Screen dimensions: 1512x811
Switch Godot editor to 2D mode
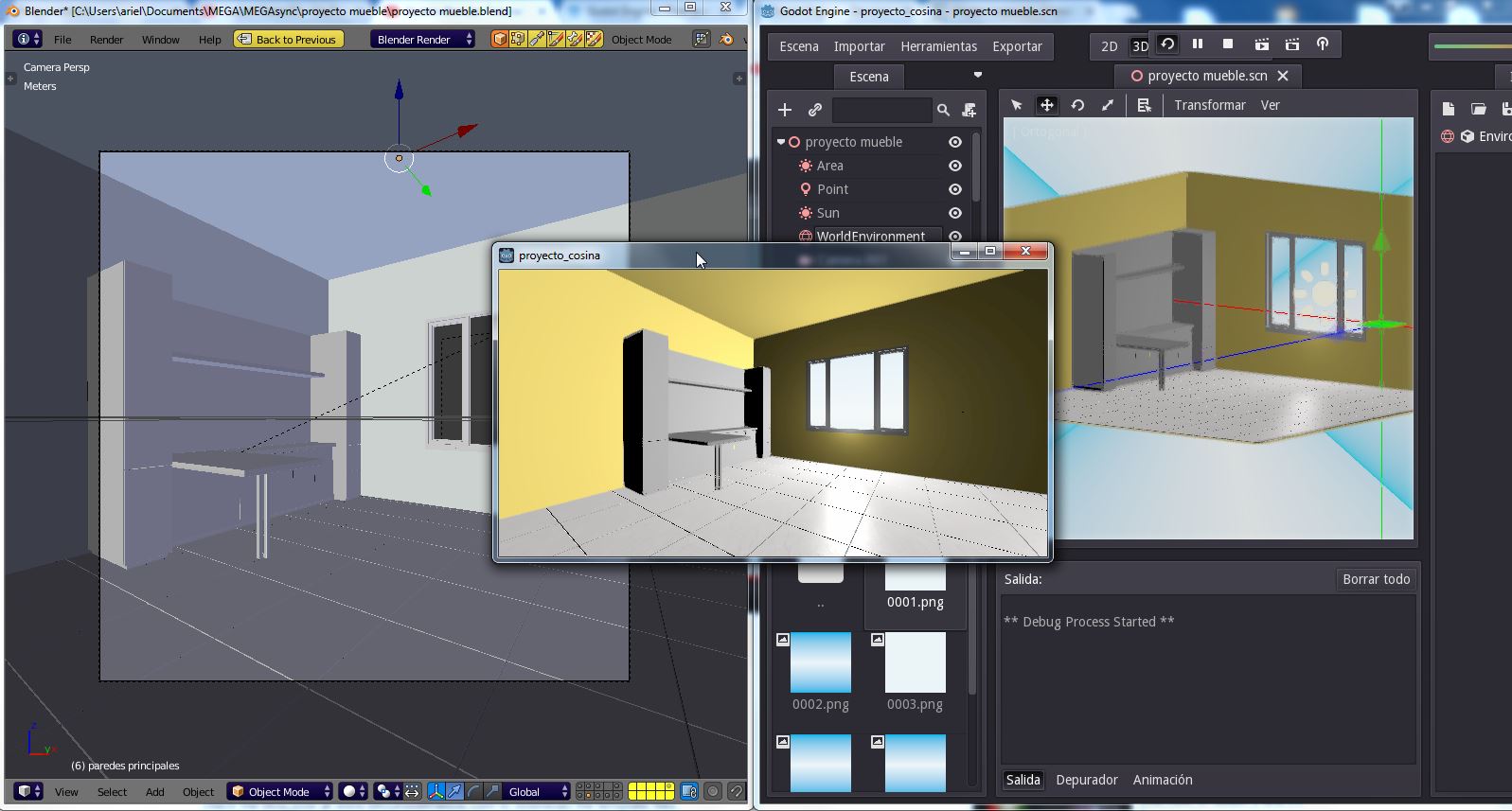(x=1109, y=46)
